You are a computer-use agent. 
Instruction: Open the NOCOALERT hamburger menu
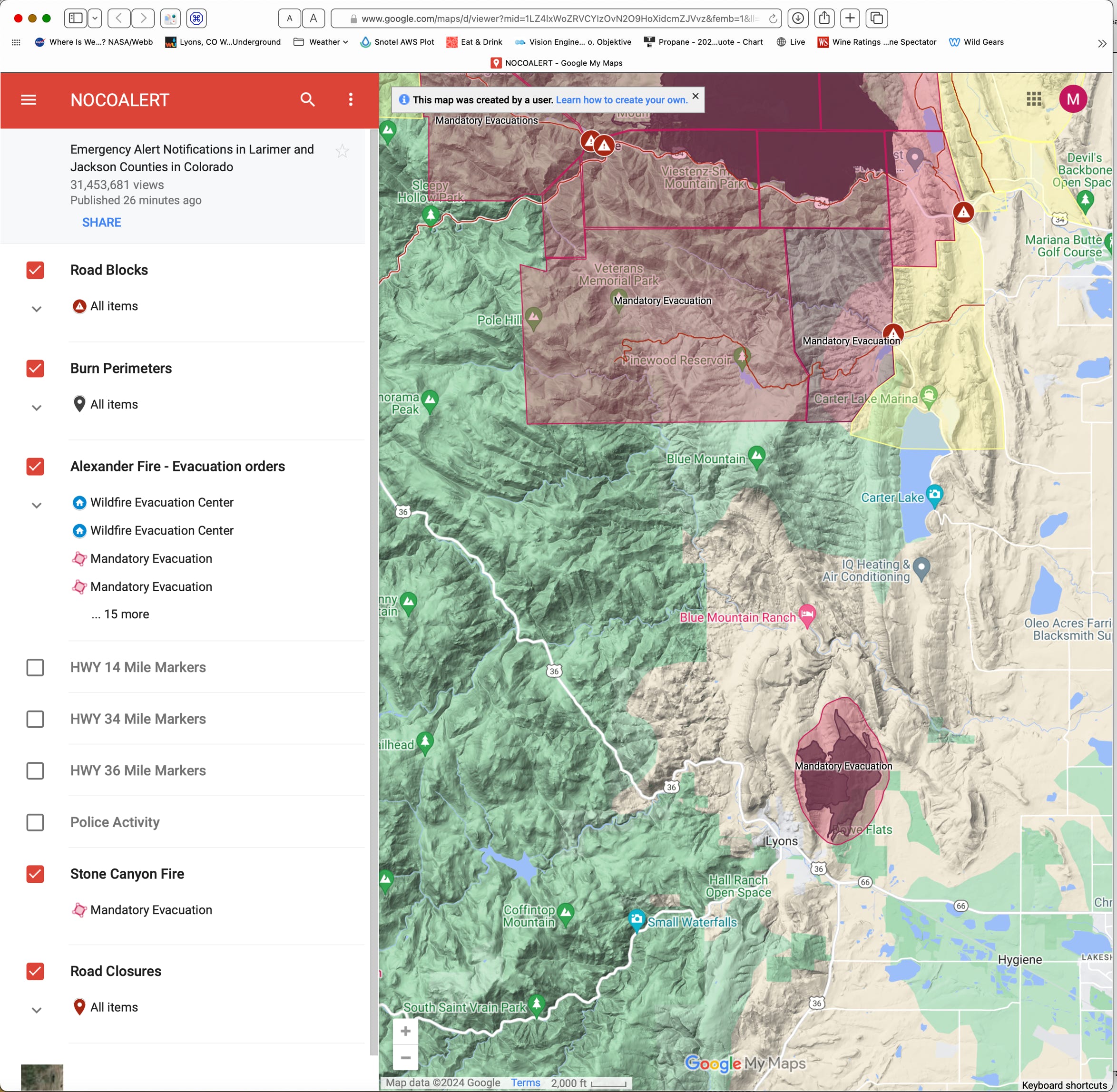(x=28, y=100)
